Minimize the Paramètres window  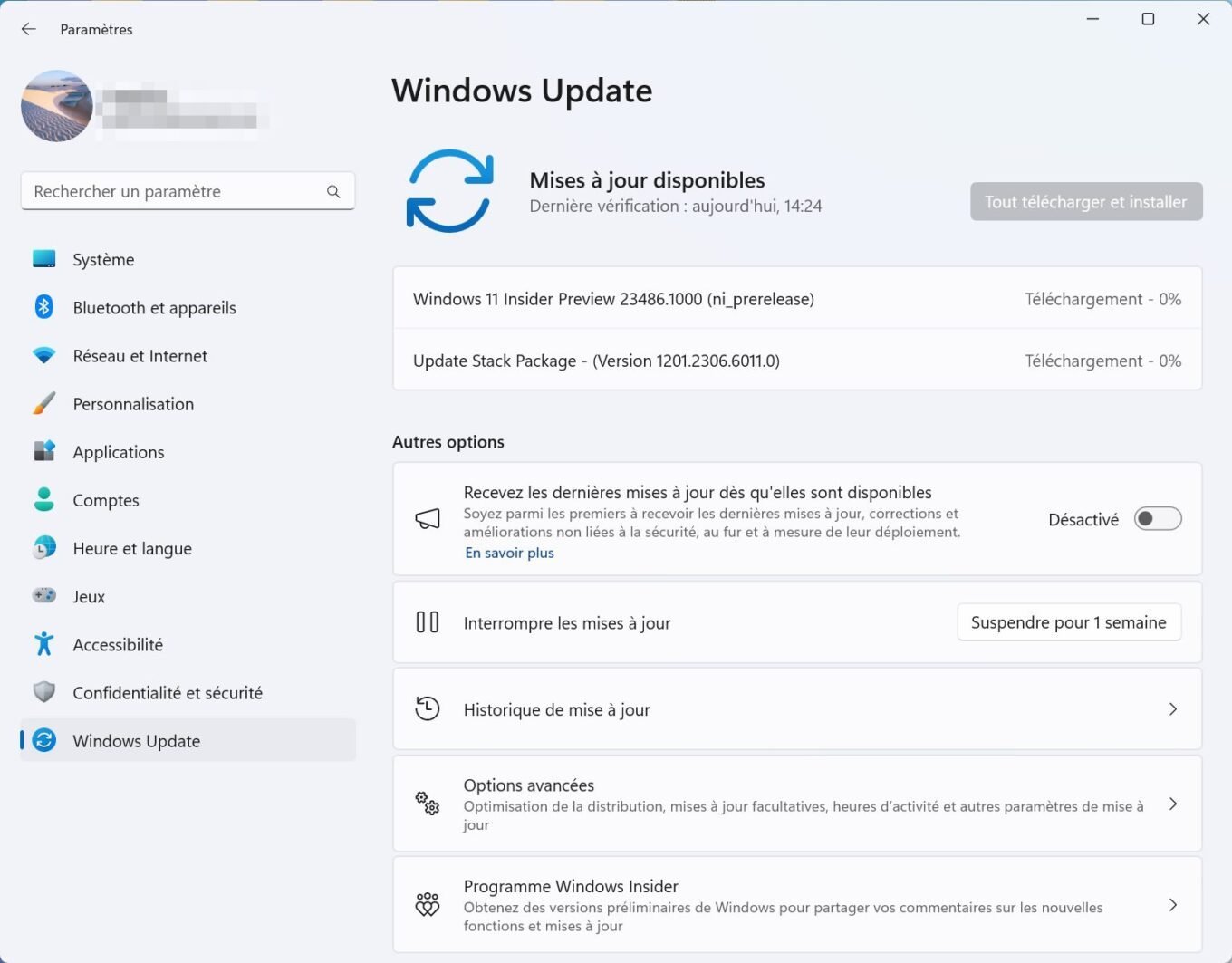point(1093,19)
